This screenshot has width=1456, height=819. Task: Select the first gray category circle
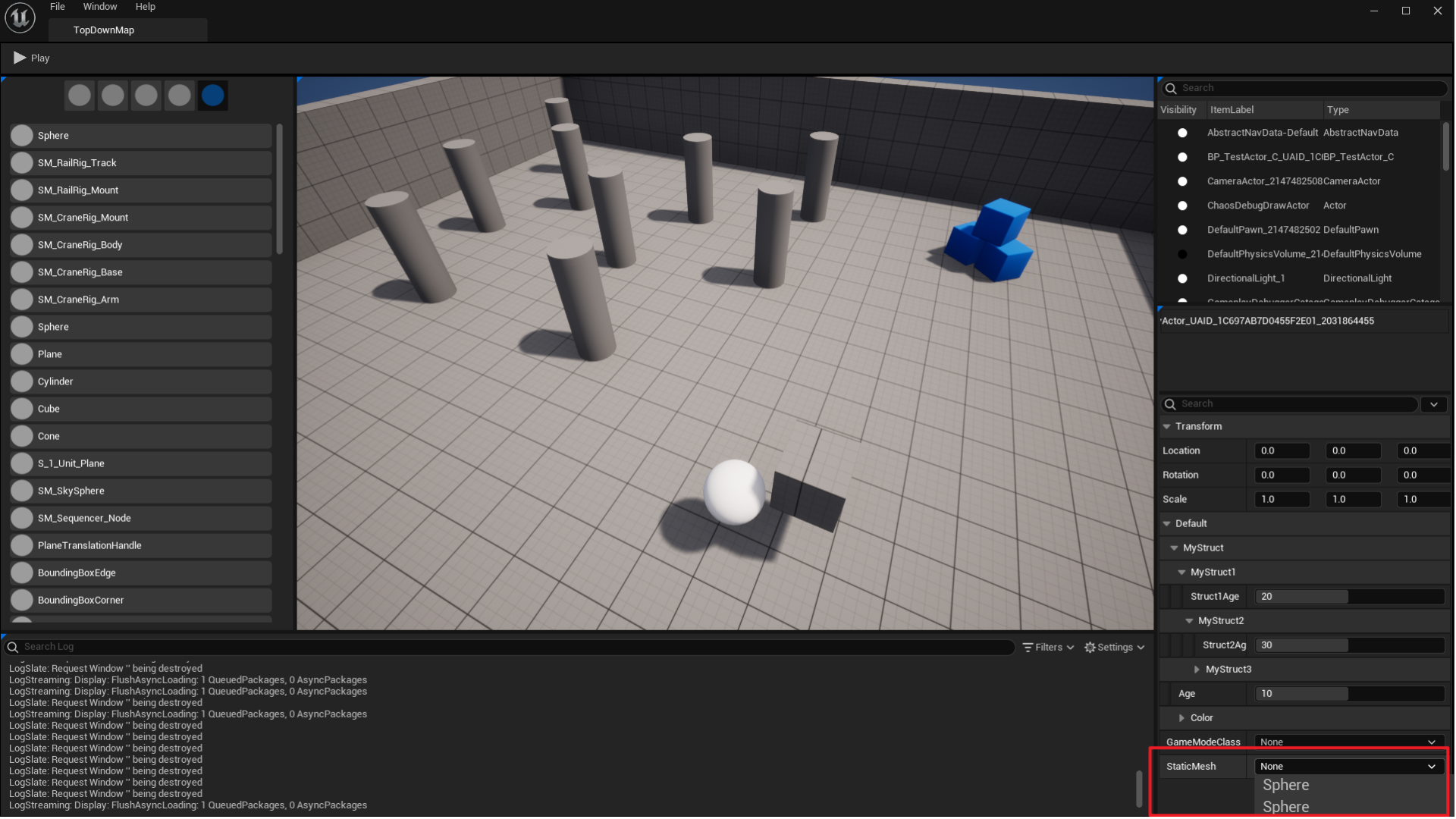80,96
